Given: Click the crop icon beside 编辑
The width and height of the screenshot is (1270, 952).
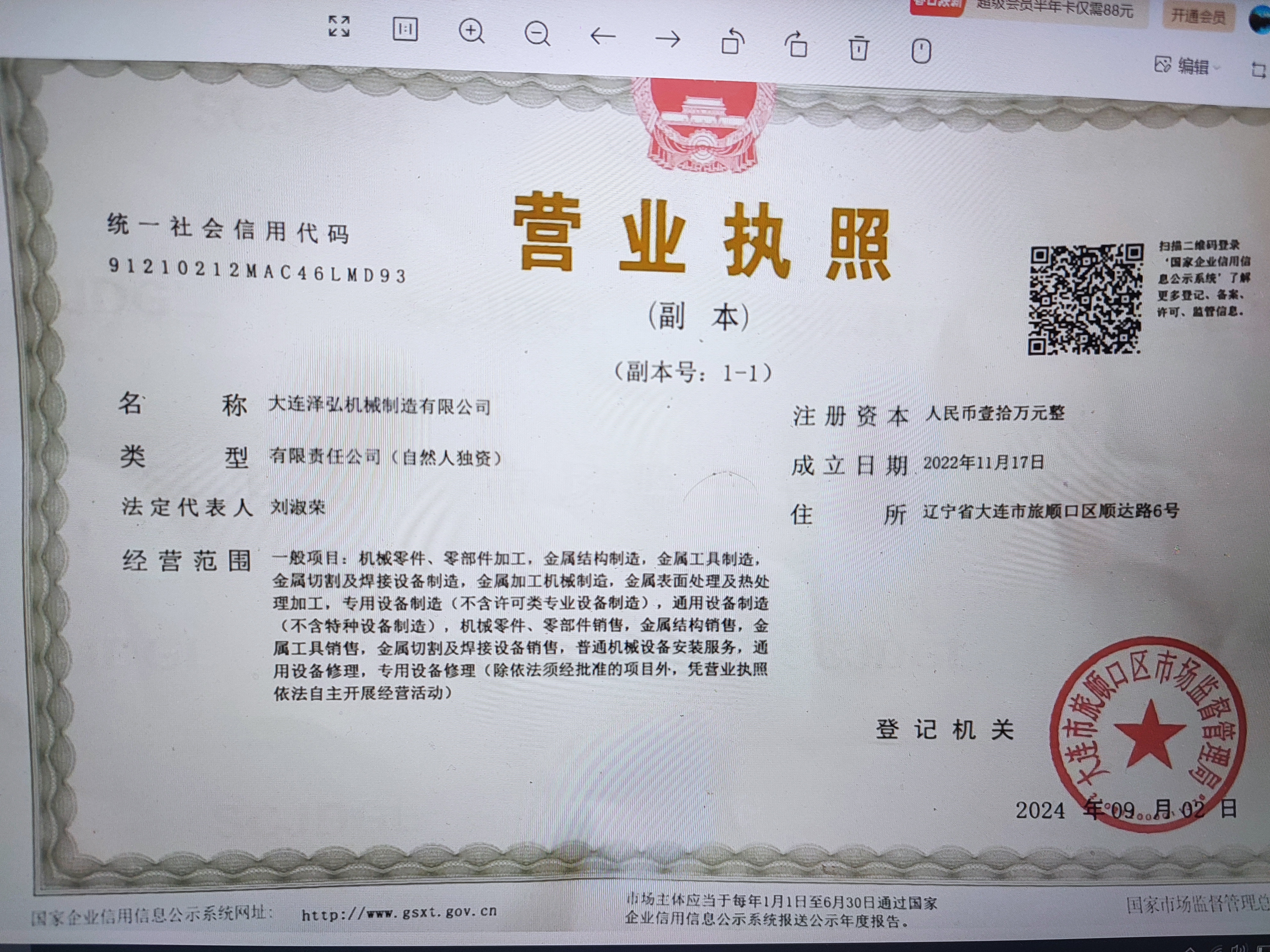Looking at the screenshot, I should pos(1259,70).
